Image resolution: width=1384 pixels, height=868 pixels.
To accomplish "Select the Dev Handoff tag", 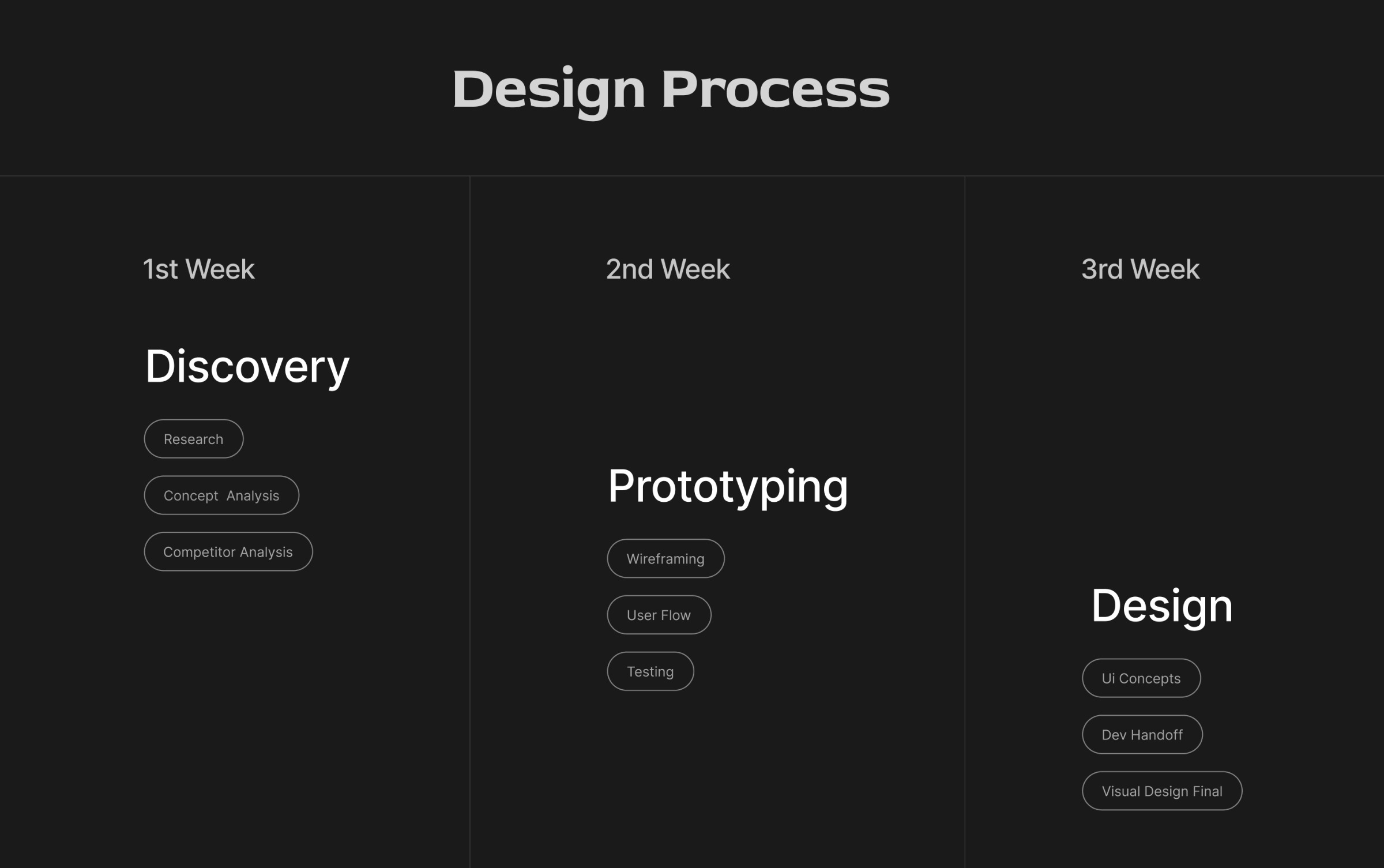I will tap(1142, 735).
